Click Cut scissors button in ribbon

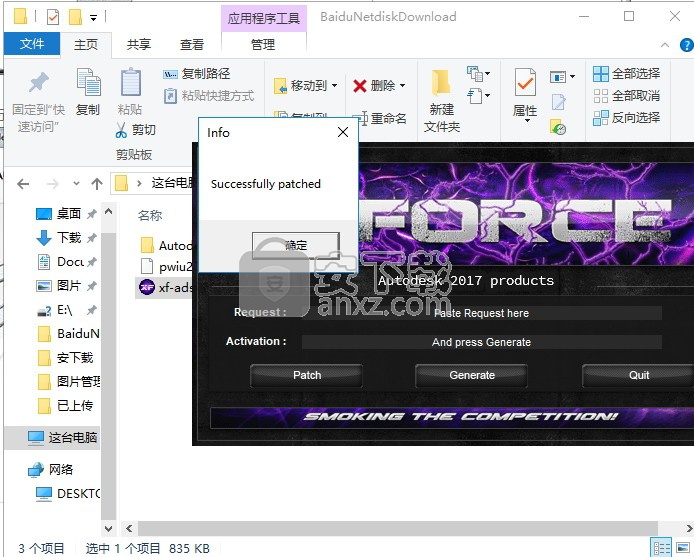[x=135, y=130]
